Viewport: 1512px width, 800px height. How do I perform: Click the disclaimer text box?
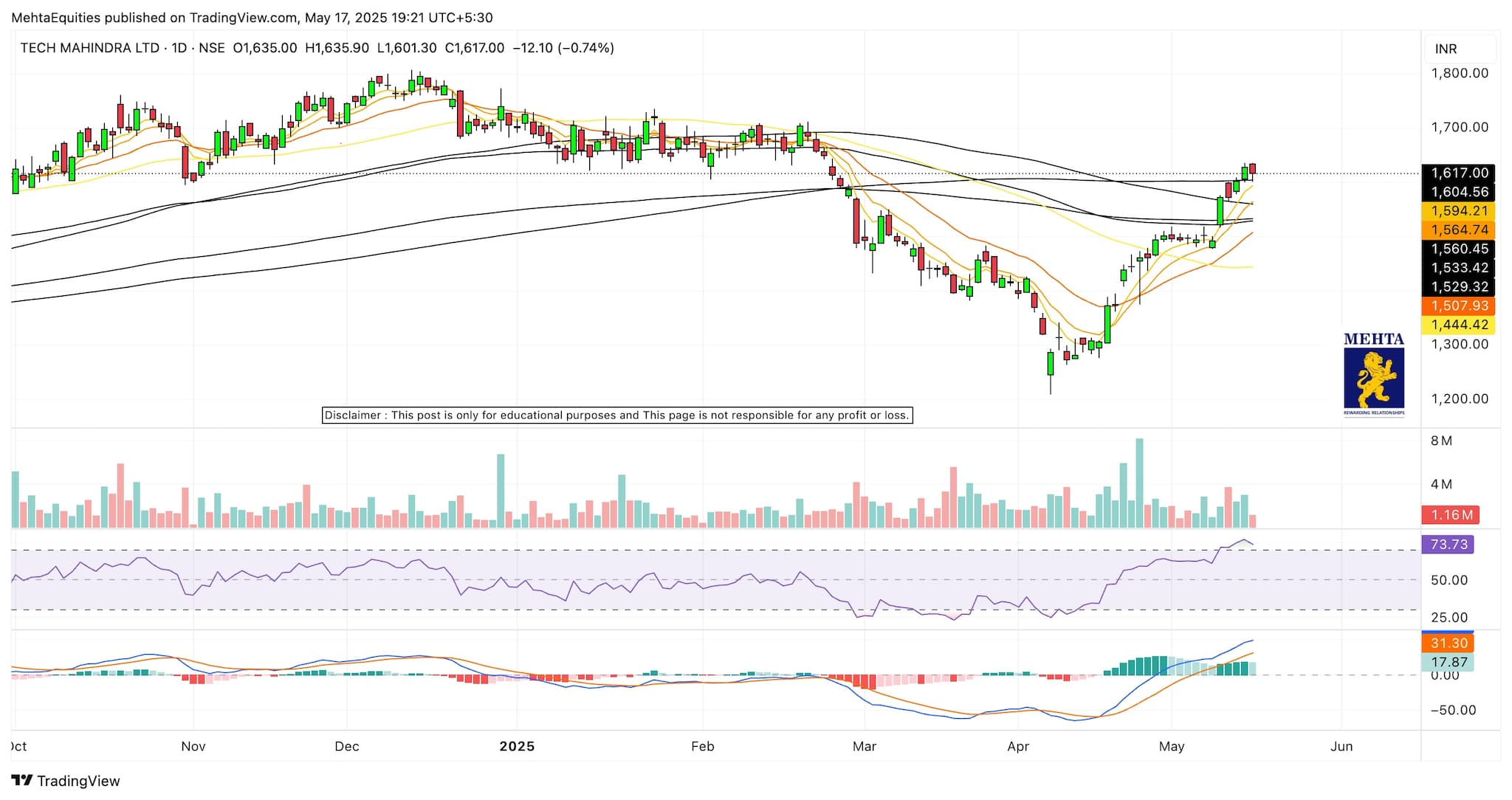click(x=617, y=415)
